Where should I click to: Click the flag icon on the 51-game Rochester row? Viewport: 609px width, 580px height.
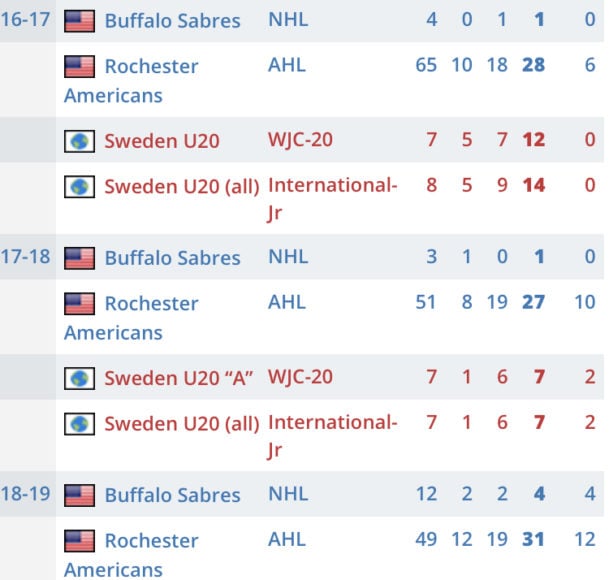(x=79, y=303)
